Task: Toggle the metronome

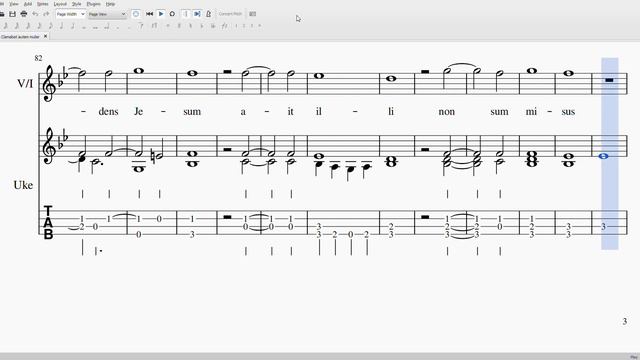Action: (x=208, y=14)
